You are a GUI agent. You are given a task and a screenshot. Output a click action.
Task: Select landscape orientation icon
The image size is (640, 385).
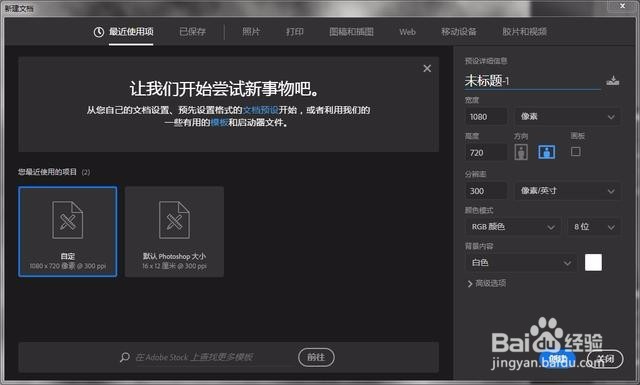click(x=547, y=152)
